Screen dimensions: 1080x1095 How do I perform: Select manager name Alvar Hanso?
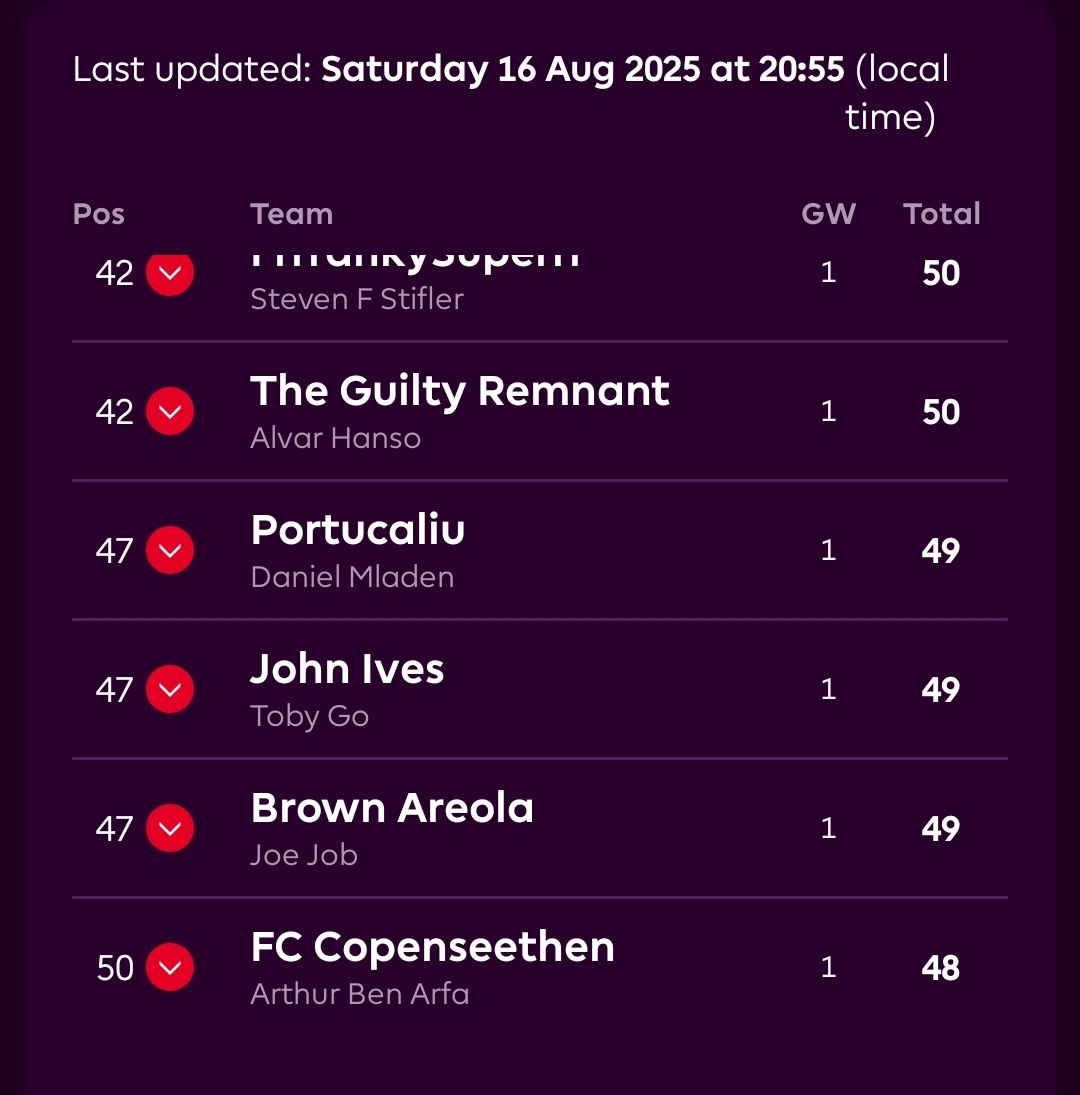[335, 438]
